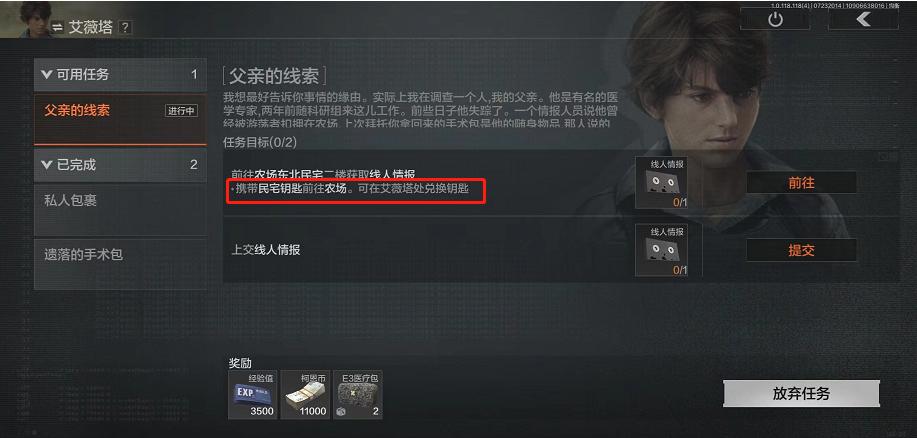Click the power icon at top right
This screenshot has width=917, height=438.
point(775,19)
